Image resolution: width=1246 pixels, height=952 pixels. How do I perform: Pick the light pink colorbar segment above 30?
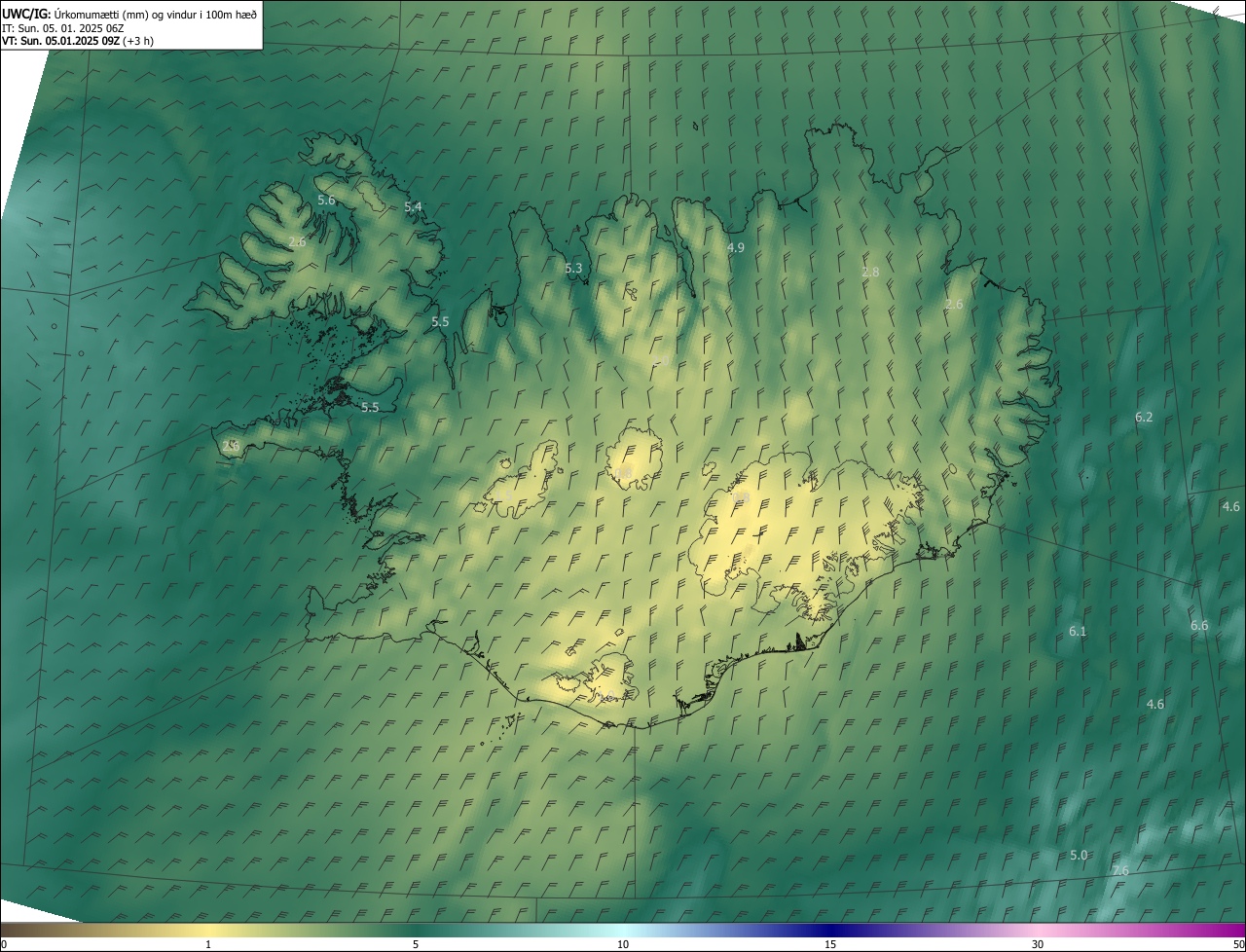pos(1038,931)
